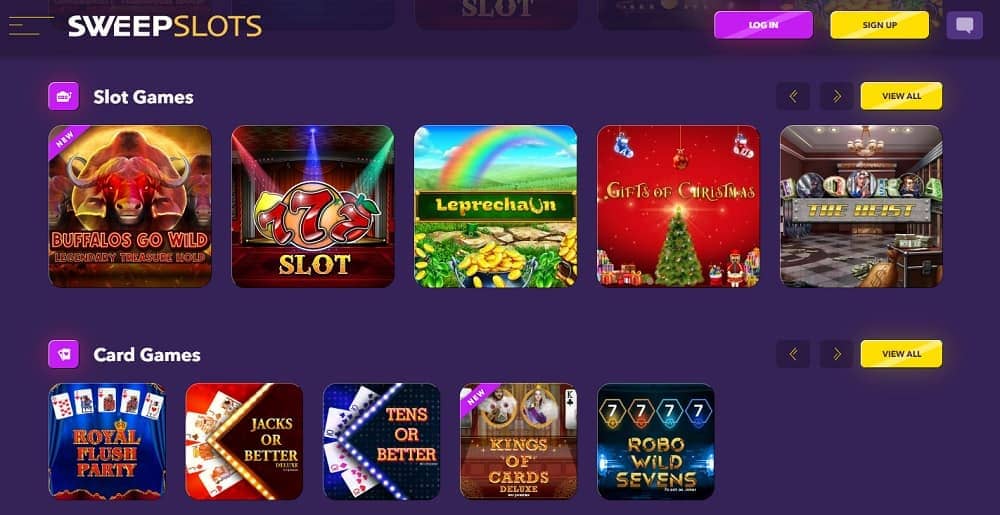Launch Buffalos Go Wild game
Viewport: 1000px width, 515px height.
130,207
